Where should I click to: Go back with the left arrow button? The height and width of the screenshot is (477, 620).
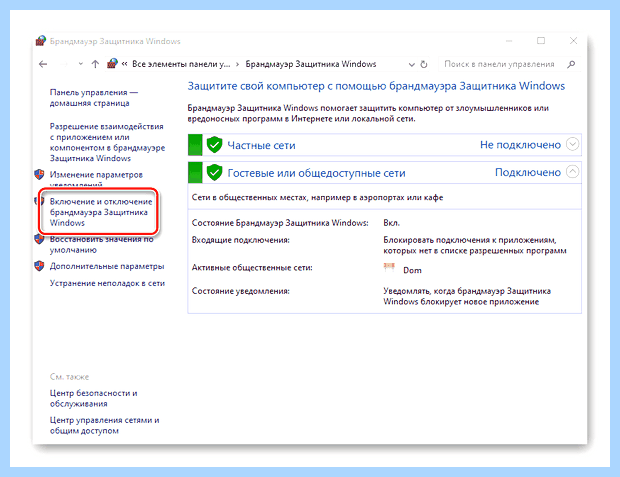tap(43, 64)
